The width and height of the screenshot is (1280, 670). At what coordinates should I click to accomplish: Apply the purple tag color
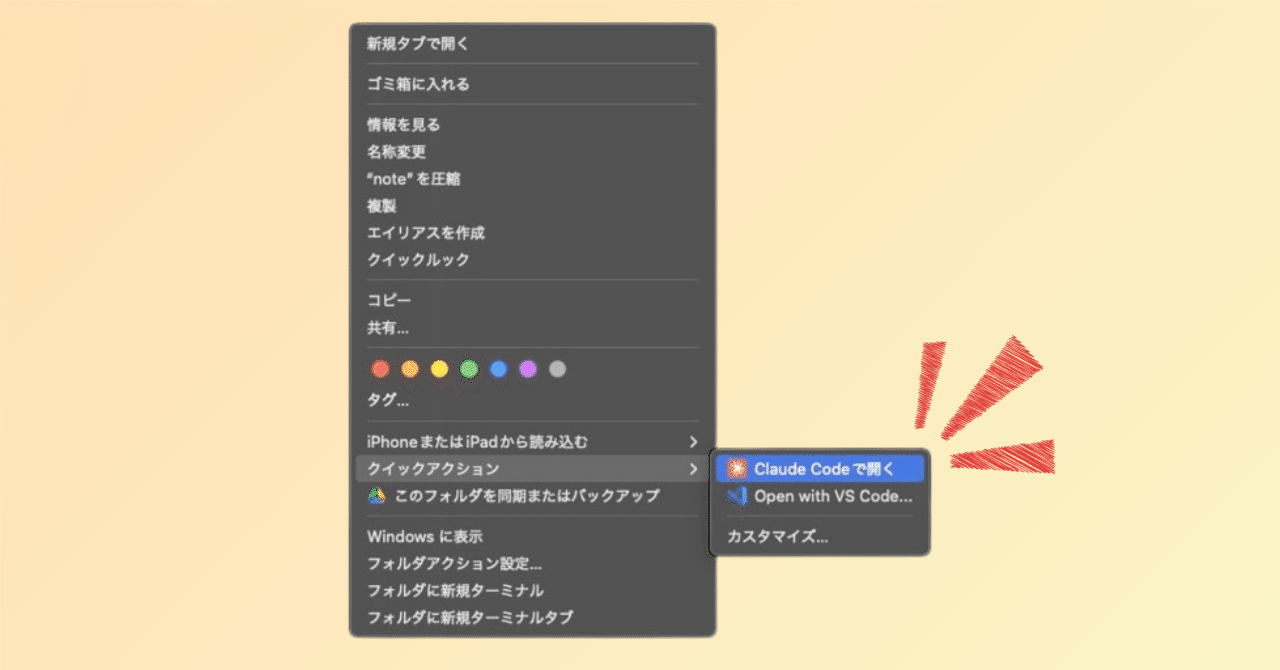(528, 369)
